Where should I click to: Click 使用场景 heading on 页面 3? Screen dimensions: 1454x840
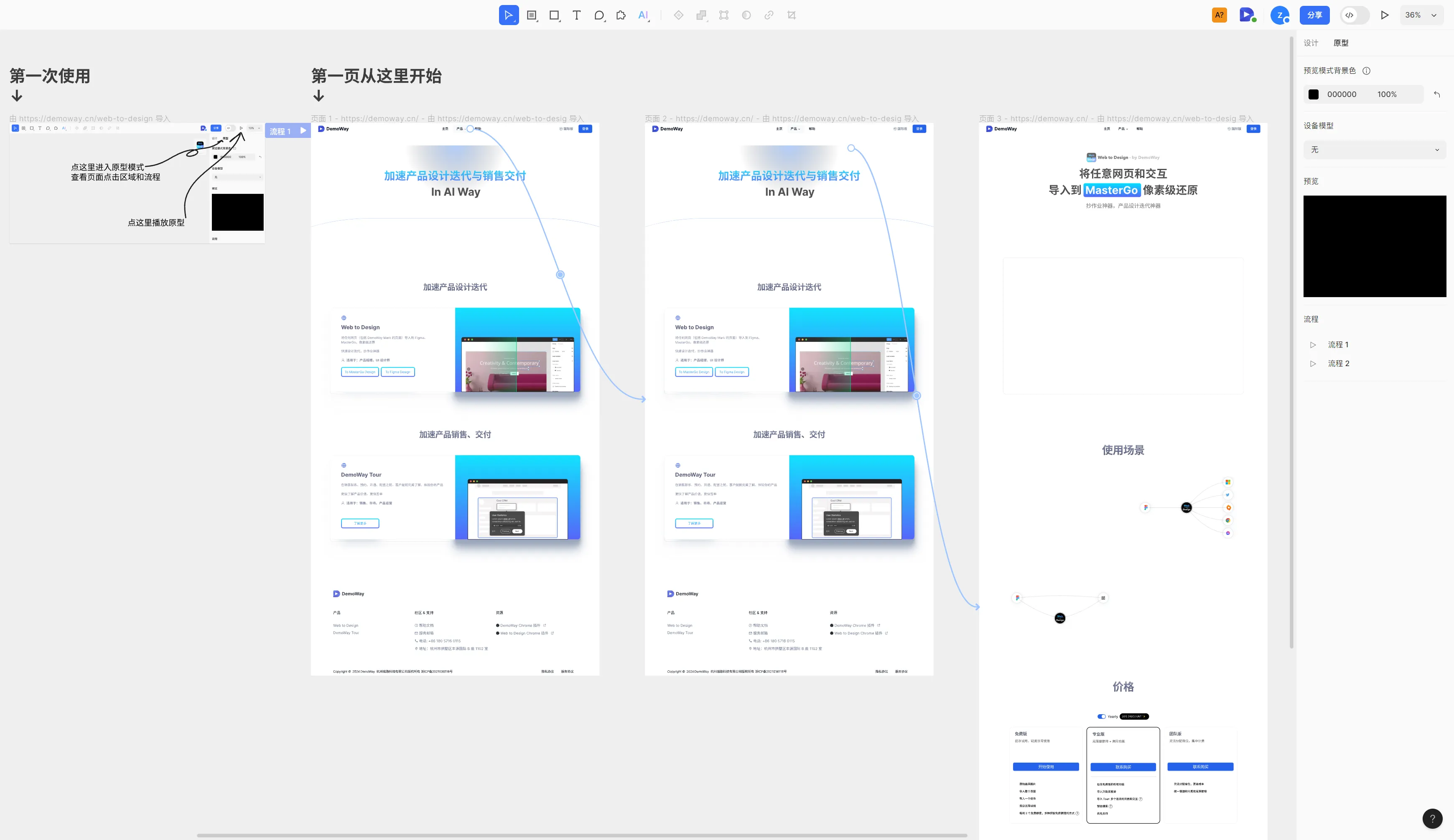click(x=1123, y=450)
